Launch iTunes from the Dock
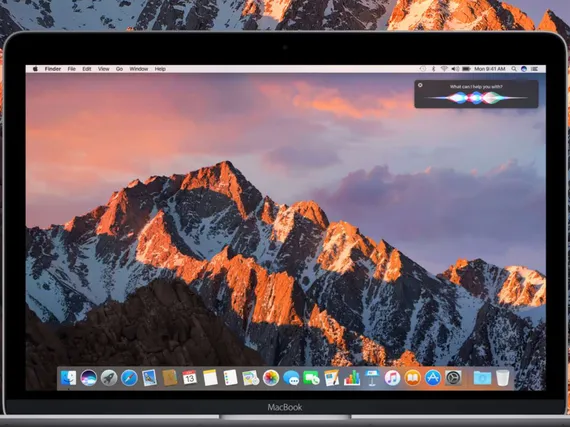 392,378
